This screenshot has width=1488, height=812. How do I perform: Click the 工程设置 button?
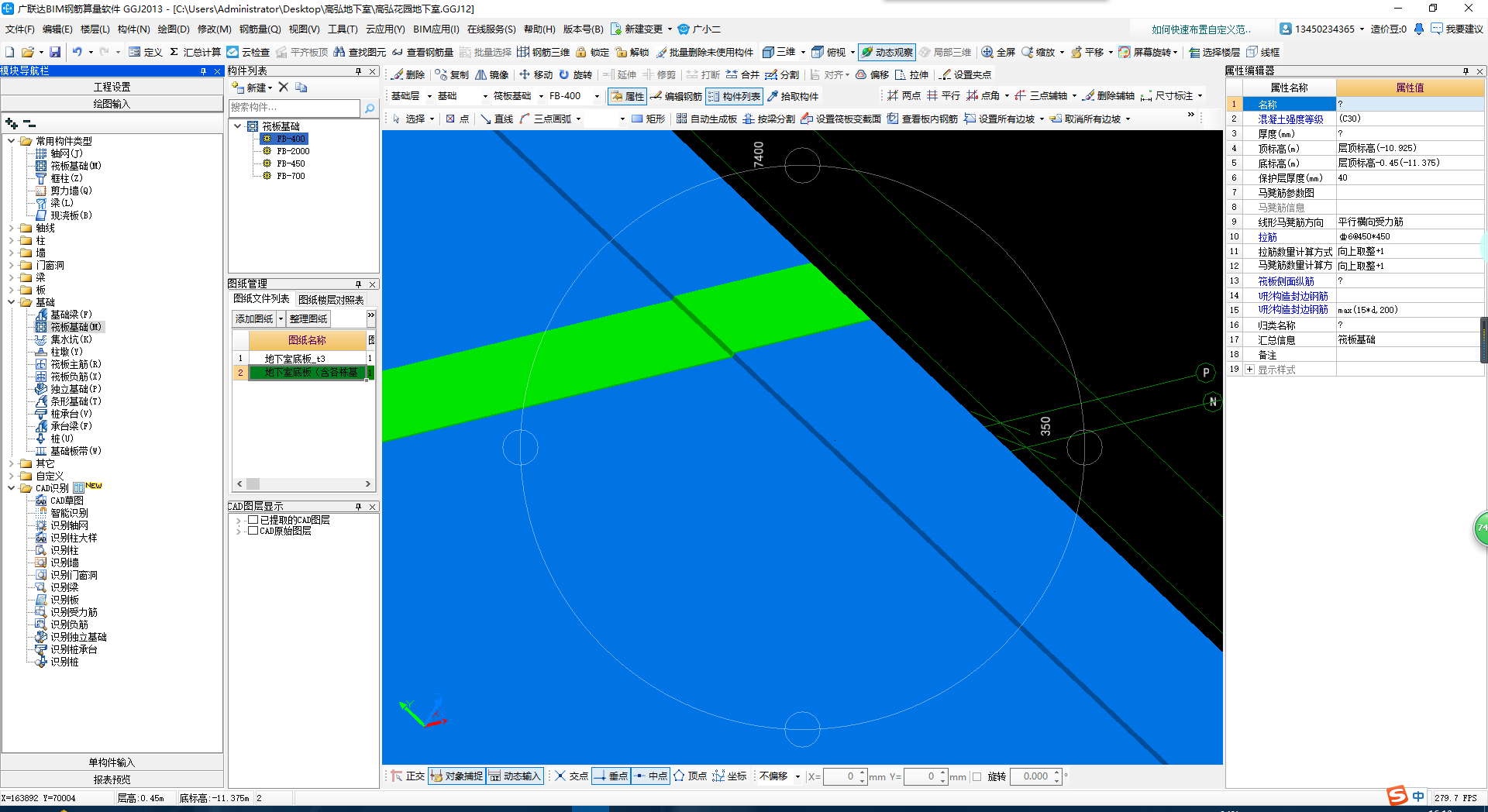[x=112, y=87]
